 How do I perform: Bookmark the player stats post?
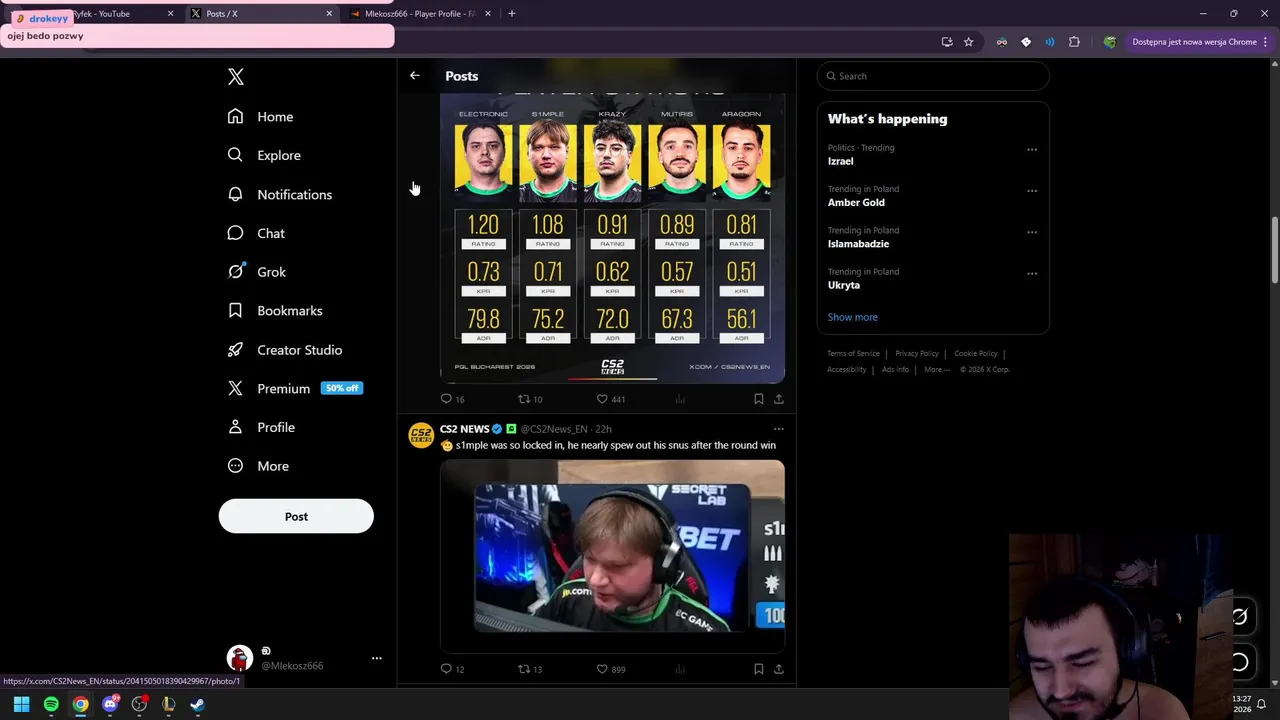pos(758,399)
